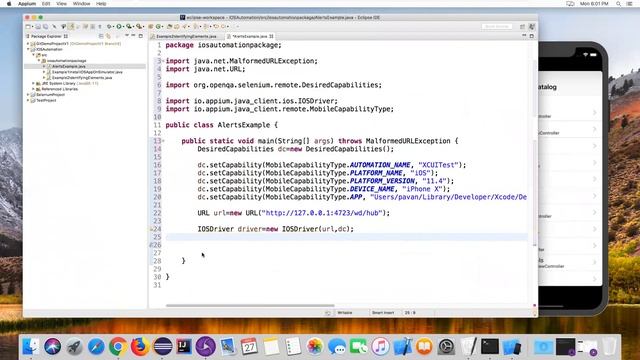Open Eclipse from the Dock
Image resolution: width=640 pixels, height=360 pixels.
pyautogui.click(x=162, y=347)
